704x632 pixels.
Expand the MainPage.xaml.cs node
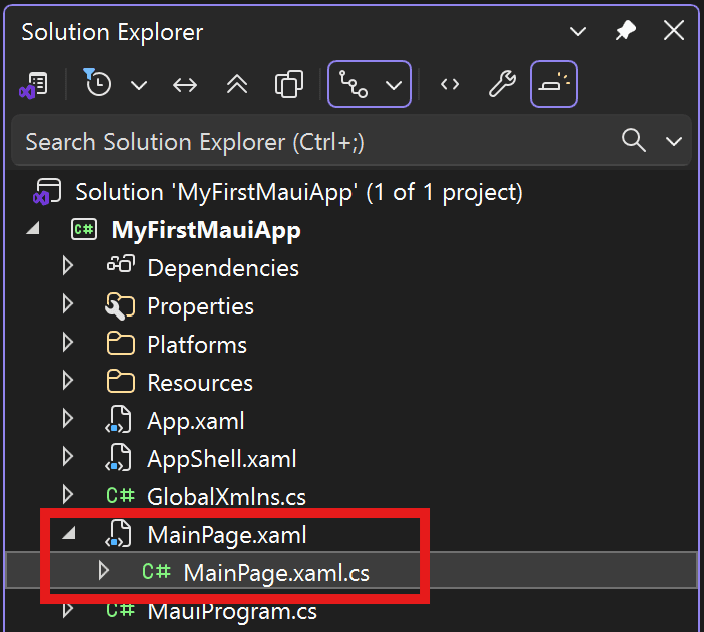click(104, 571)
